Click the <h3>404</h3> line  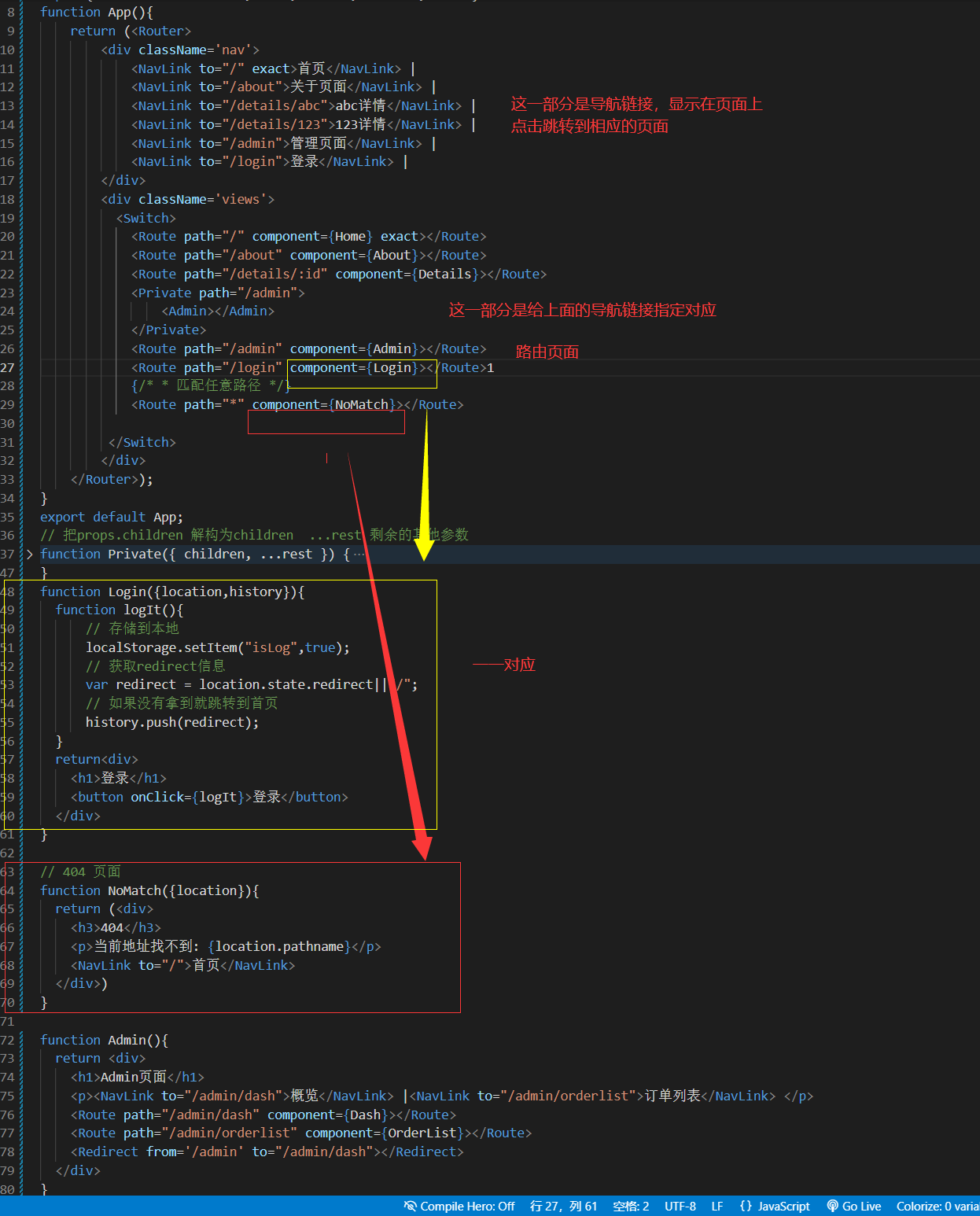(x=116, y=927)
